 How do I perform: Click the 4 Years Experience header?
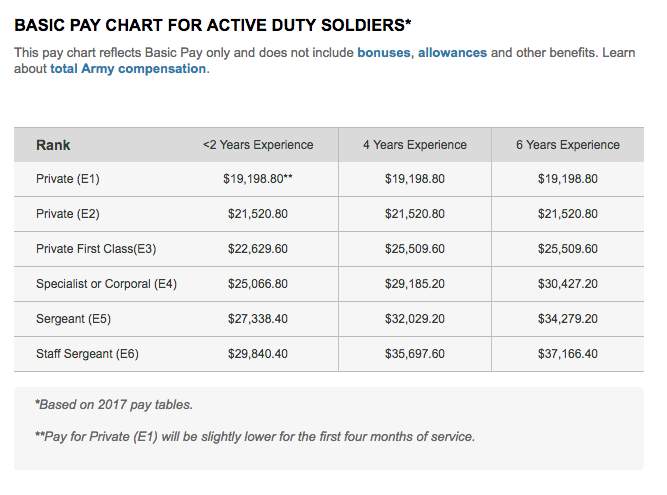tap(415, 145)
